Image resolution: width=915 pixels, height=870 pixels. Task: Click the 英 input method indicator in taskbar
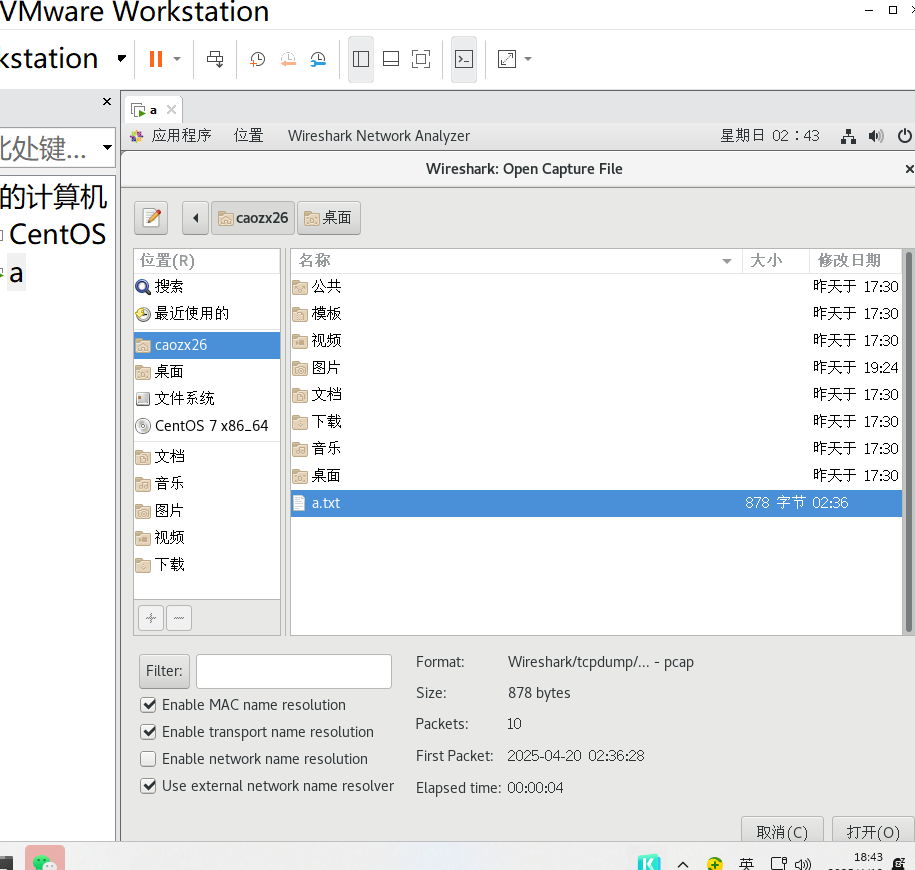746,864
